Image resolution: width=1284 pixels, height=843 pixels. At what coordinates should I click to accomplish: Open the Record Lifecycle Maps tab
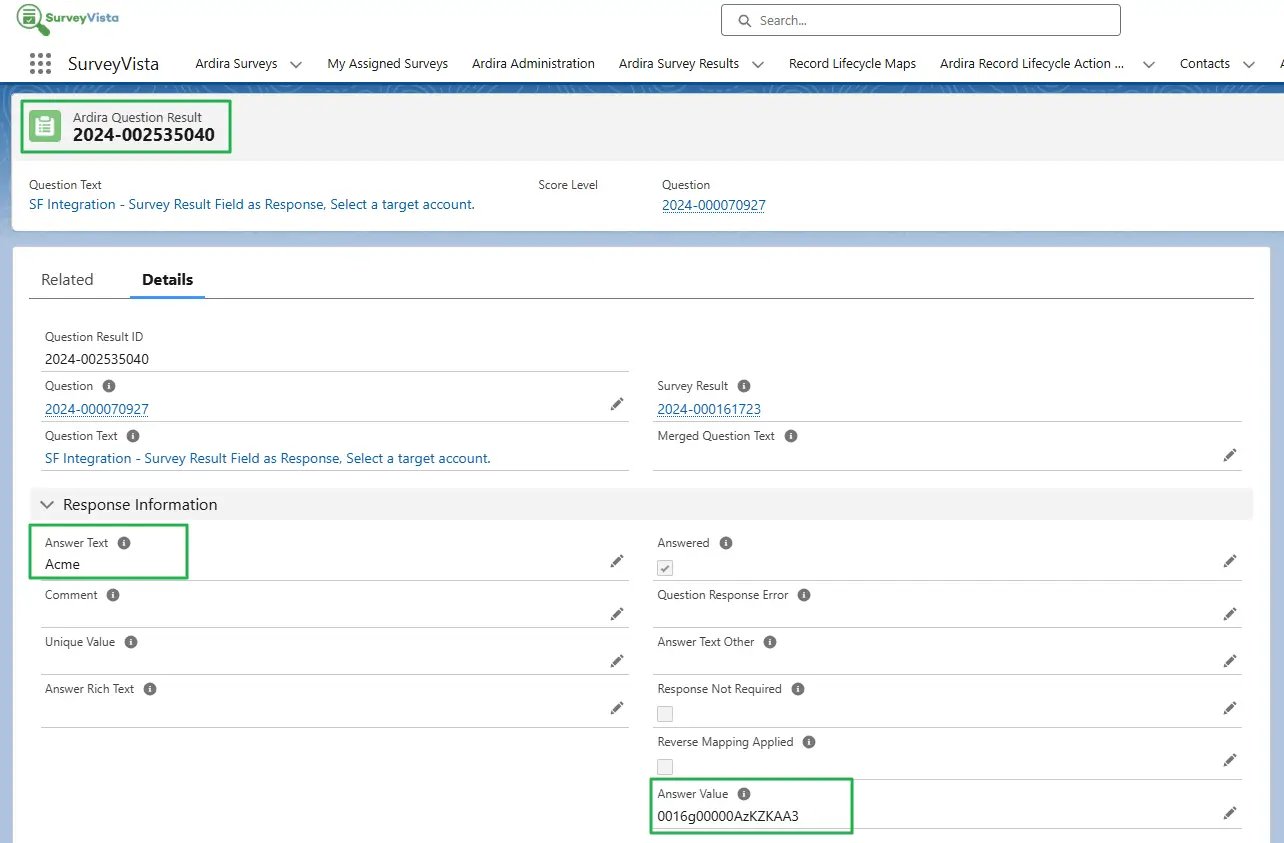point(852,63)
